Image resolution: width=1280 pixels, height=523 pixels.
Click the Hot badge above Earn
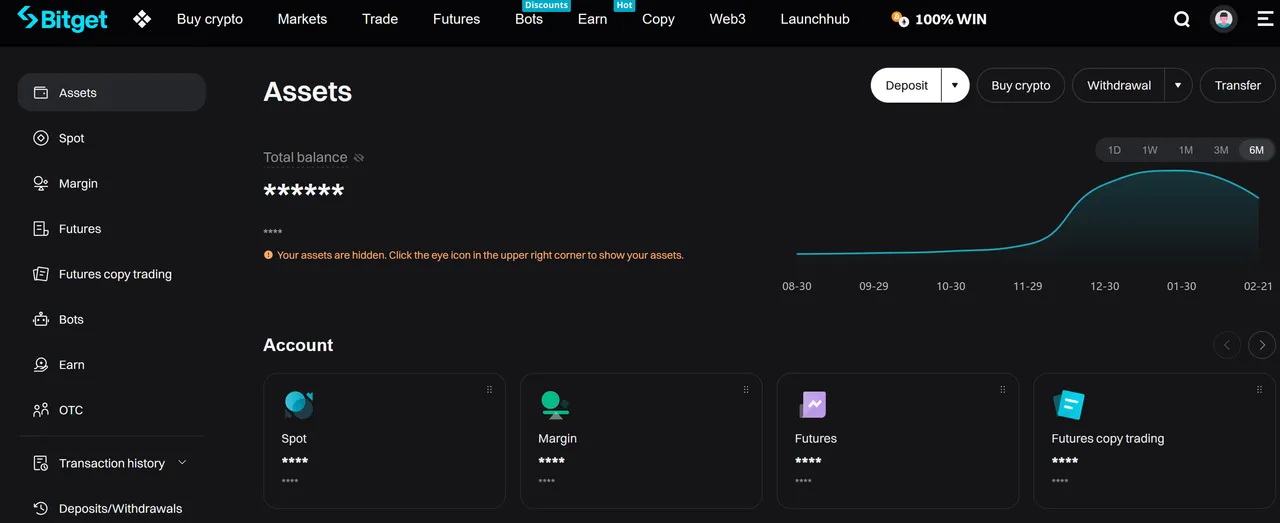coord(624,5)
